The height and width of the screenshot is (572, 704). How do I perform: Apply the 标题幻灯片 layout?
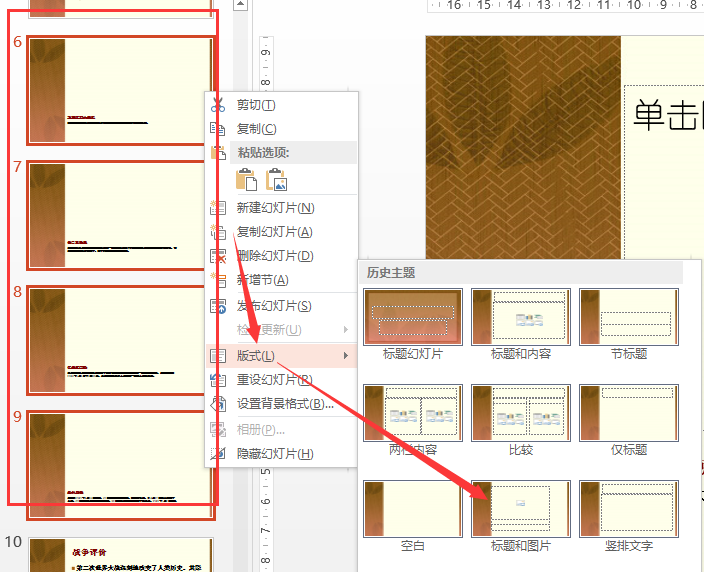coord(413,317)
